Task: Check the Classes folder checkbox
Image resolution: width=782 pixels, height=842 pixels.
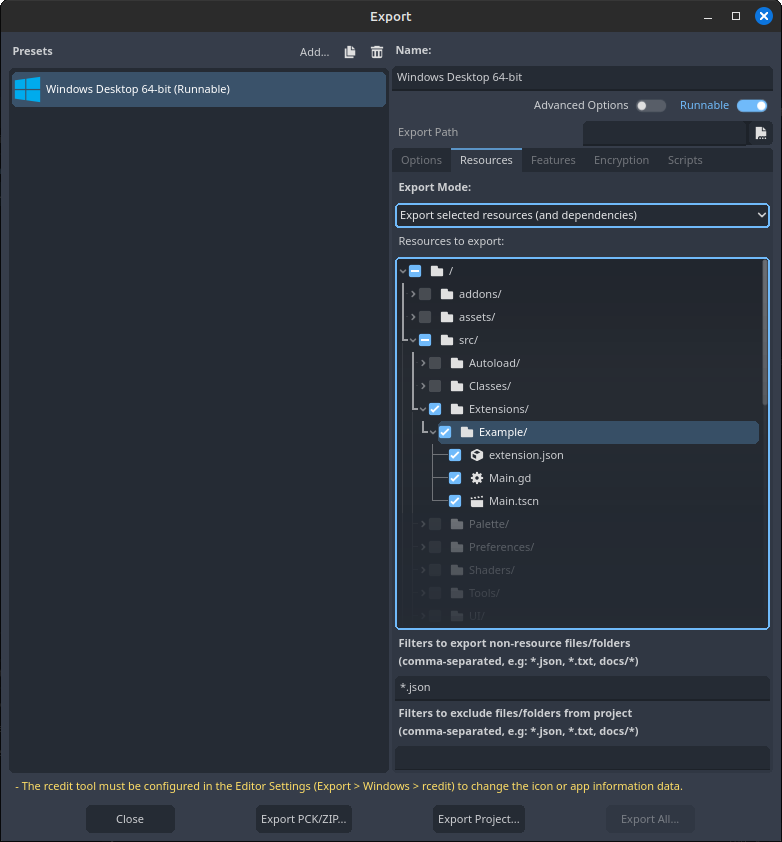Action: coord(435,387)
